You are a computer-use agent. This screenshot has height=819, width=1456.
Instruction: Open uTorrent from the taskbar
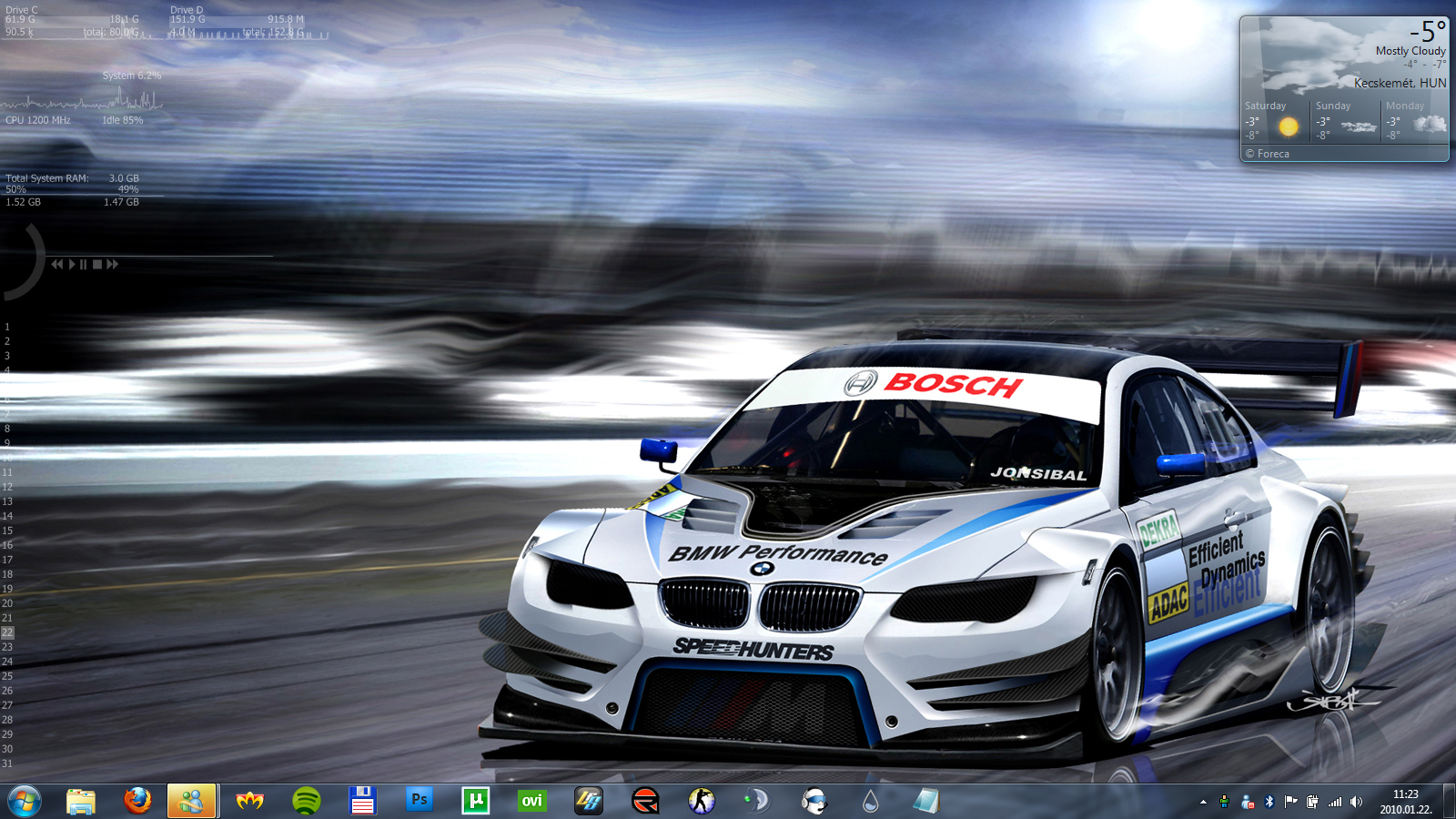pyautogui.click(x=476, y=801)
